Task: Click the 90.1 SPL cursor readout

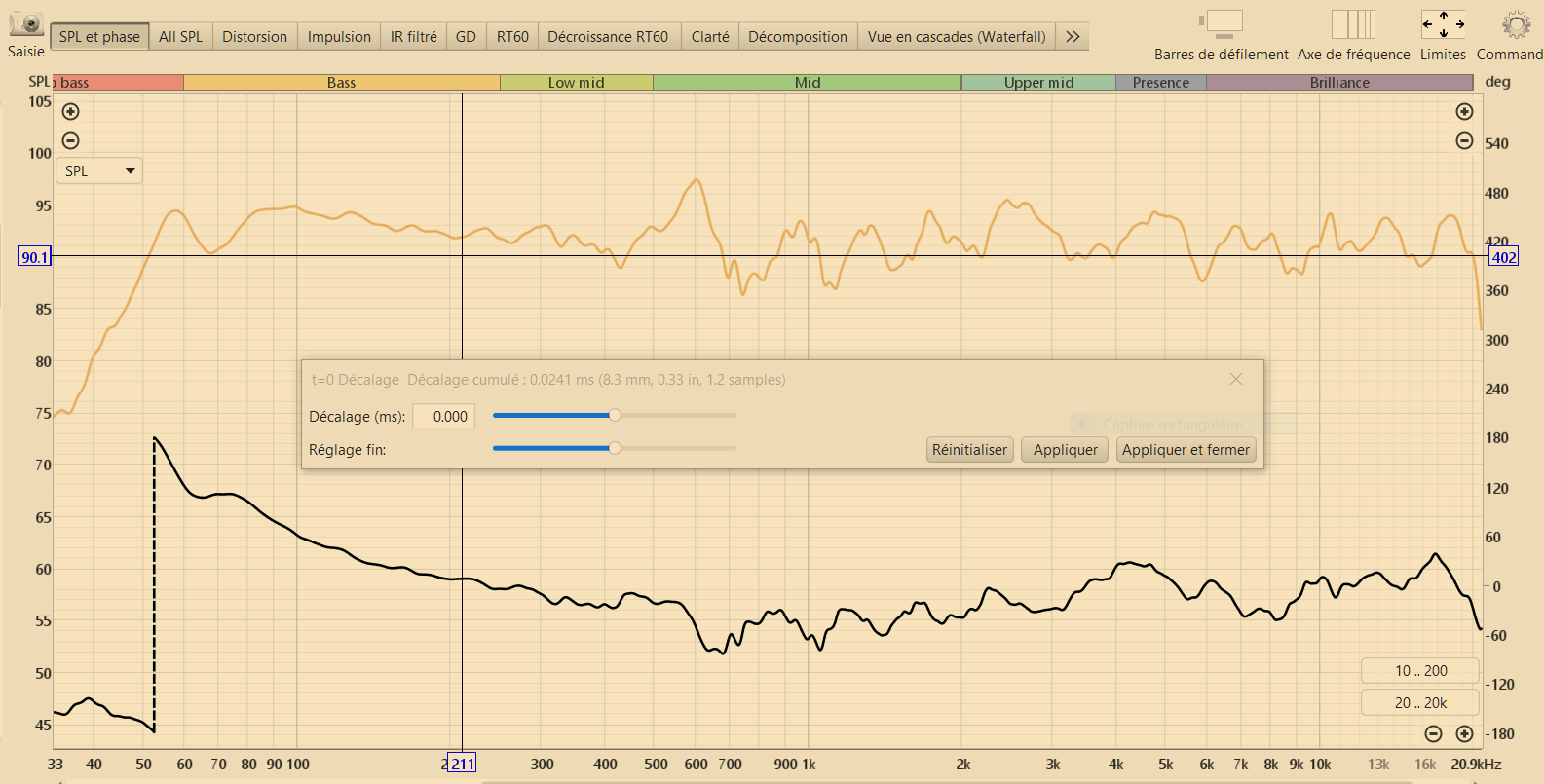Action: (35, 257)
